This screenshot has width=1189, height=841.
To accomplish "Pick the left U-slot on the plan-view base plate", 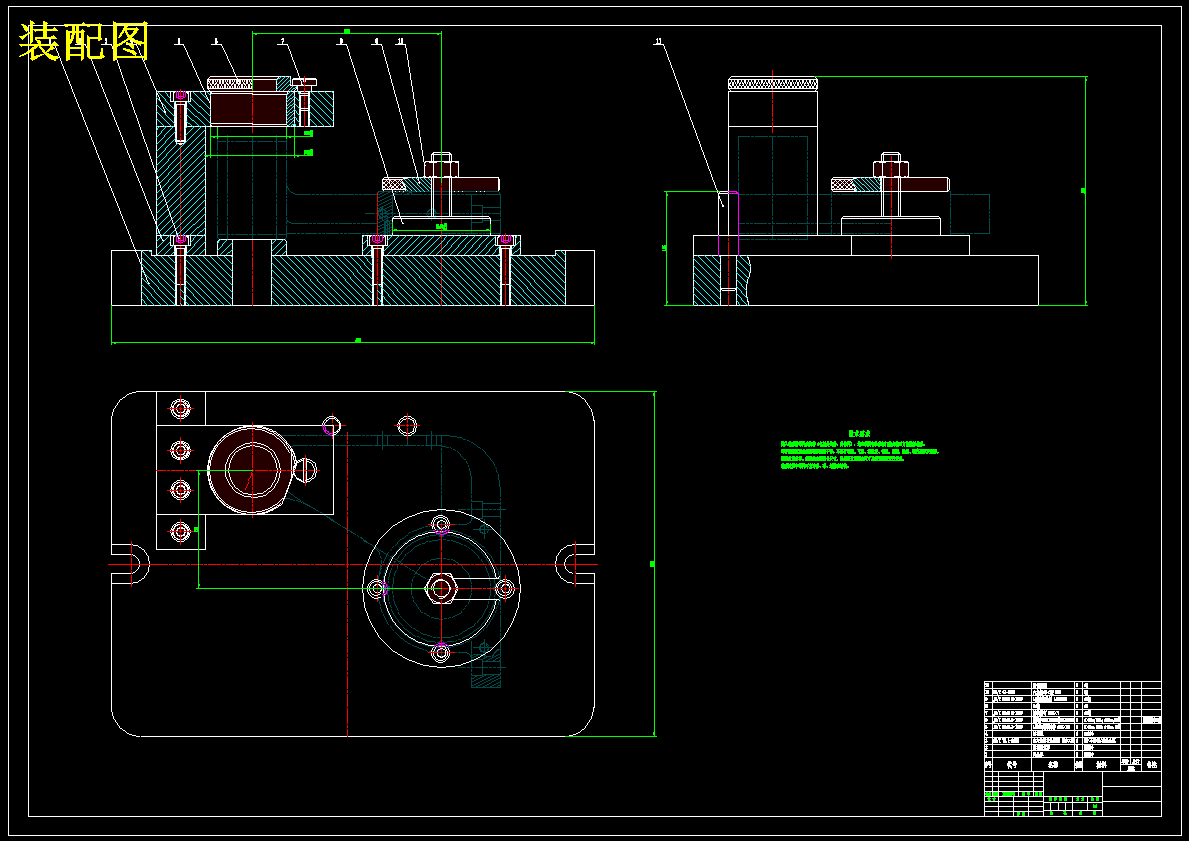I will tap(130, 565).
